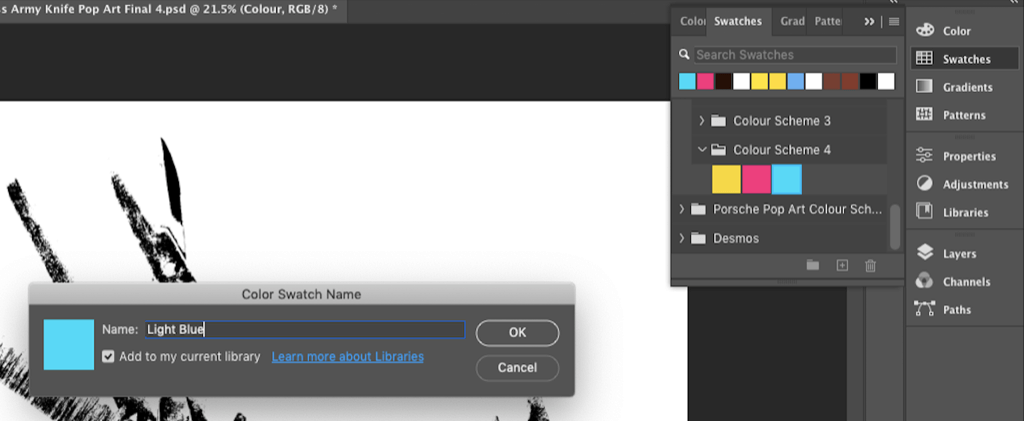Open the Patterns panel icon

pos(924,115)
